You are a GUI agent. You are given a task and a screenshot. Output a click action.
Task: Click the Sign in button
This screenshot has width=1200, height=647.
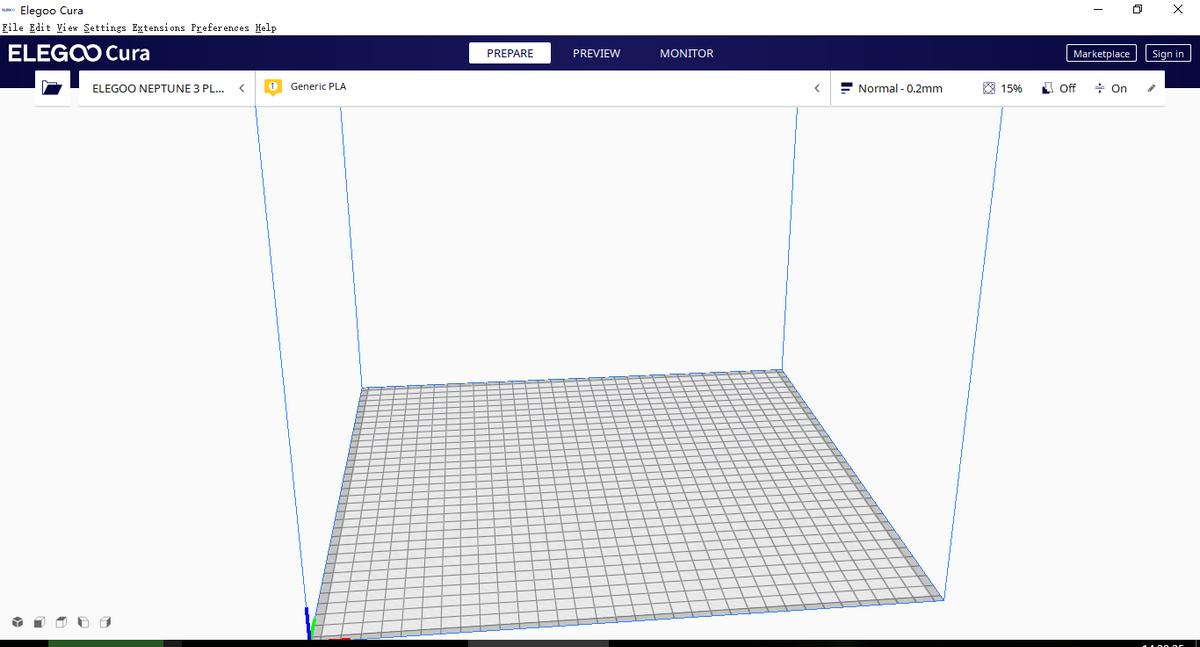coord(1168,54)
